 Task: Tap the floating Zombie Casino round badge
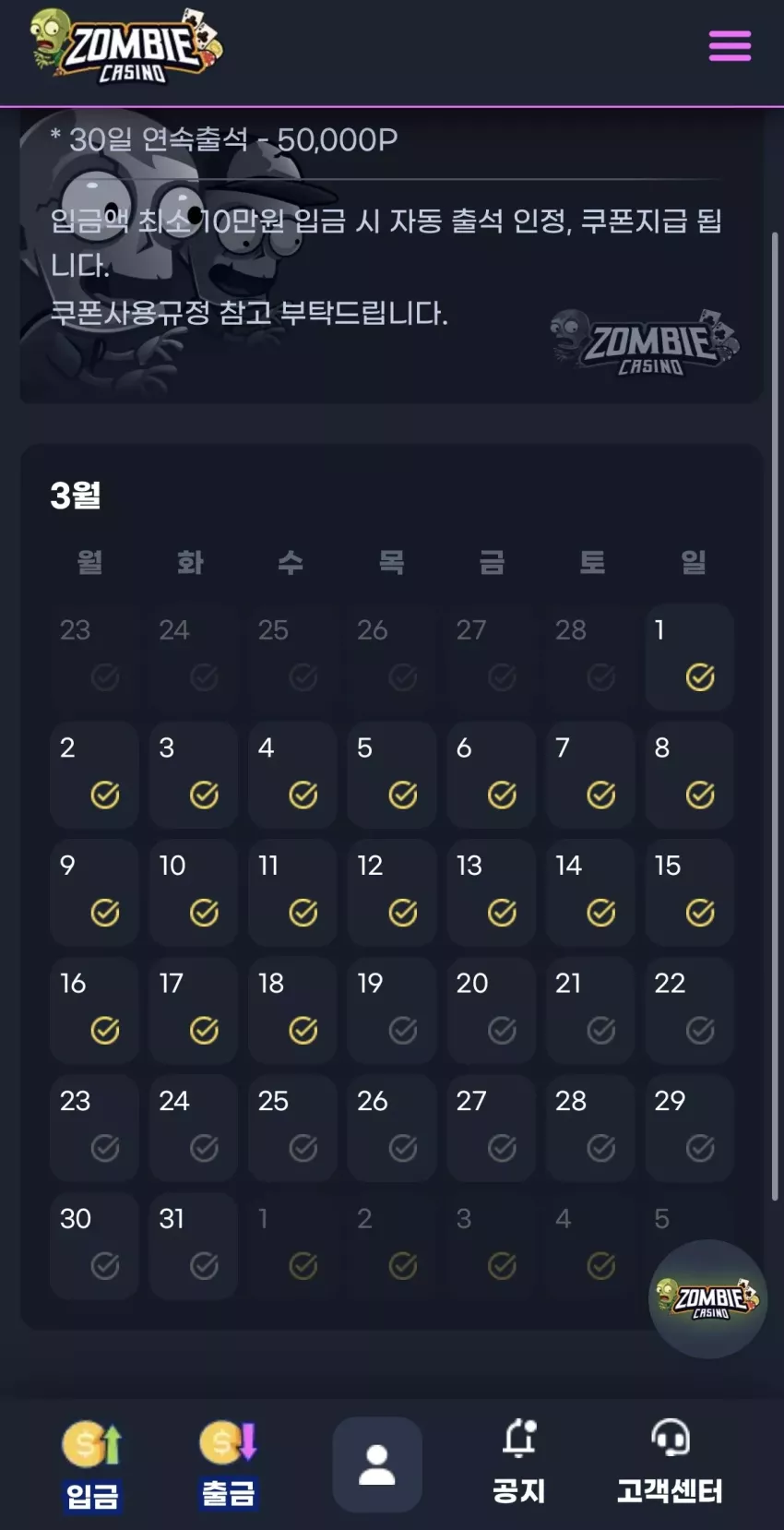coord(707,1298)
